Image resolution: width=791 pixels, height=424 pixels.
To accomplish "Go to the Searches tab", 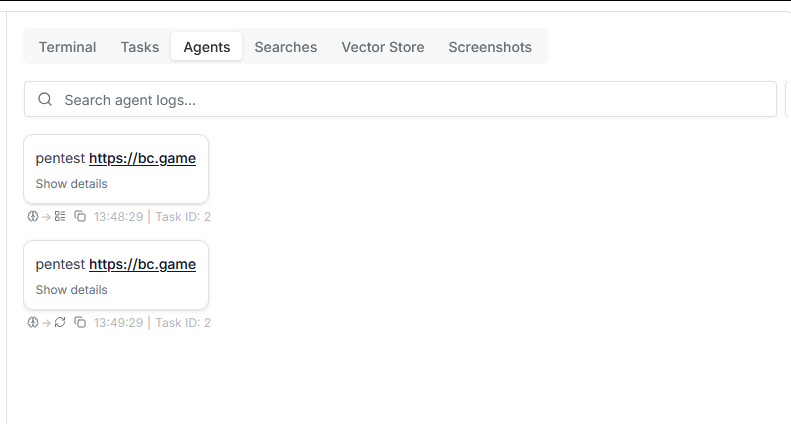I will click(285, 47).
